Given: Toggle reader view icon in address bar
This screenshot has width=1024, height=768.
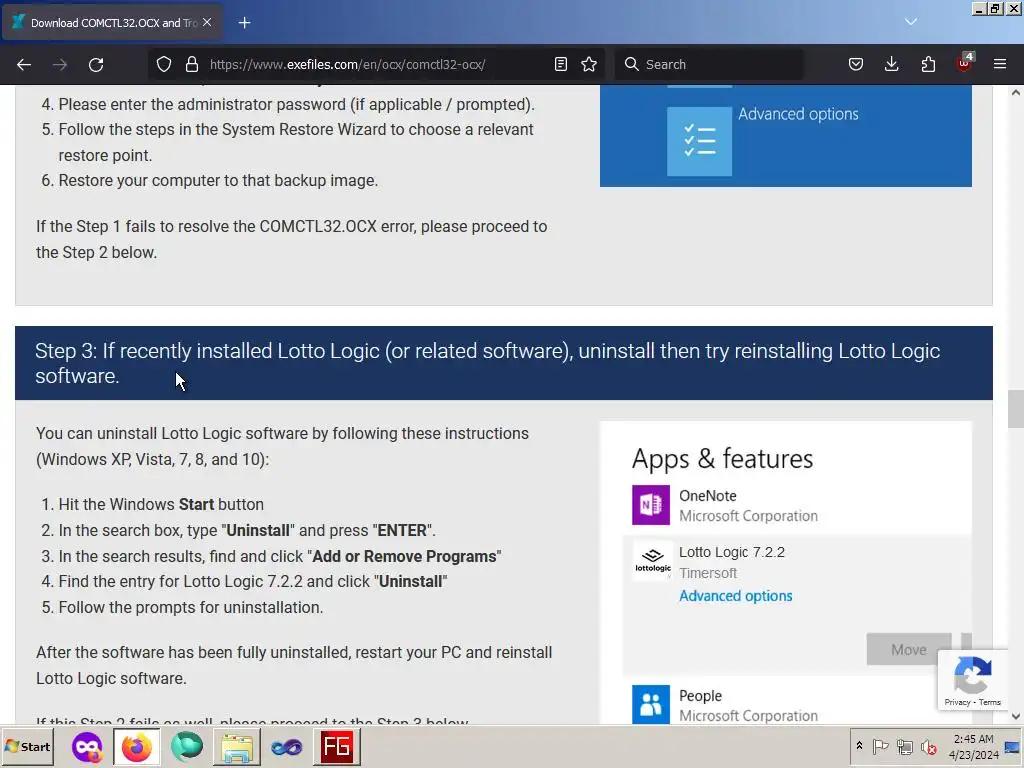Looking at the screenshot, I should click(x=560, y=64).
